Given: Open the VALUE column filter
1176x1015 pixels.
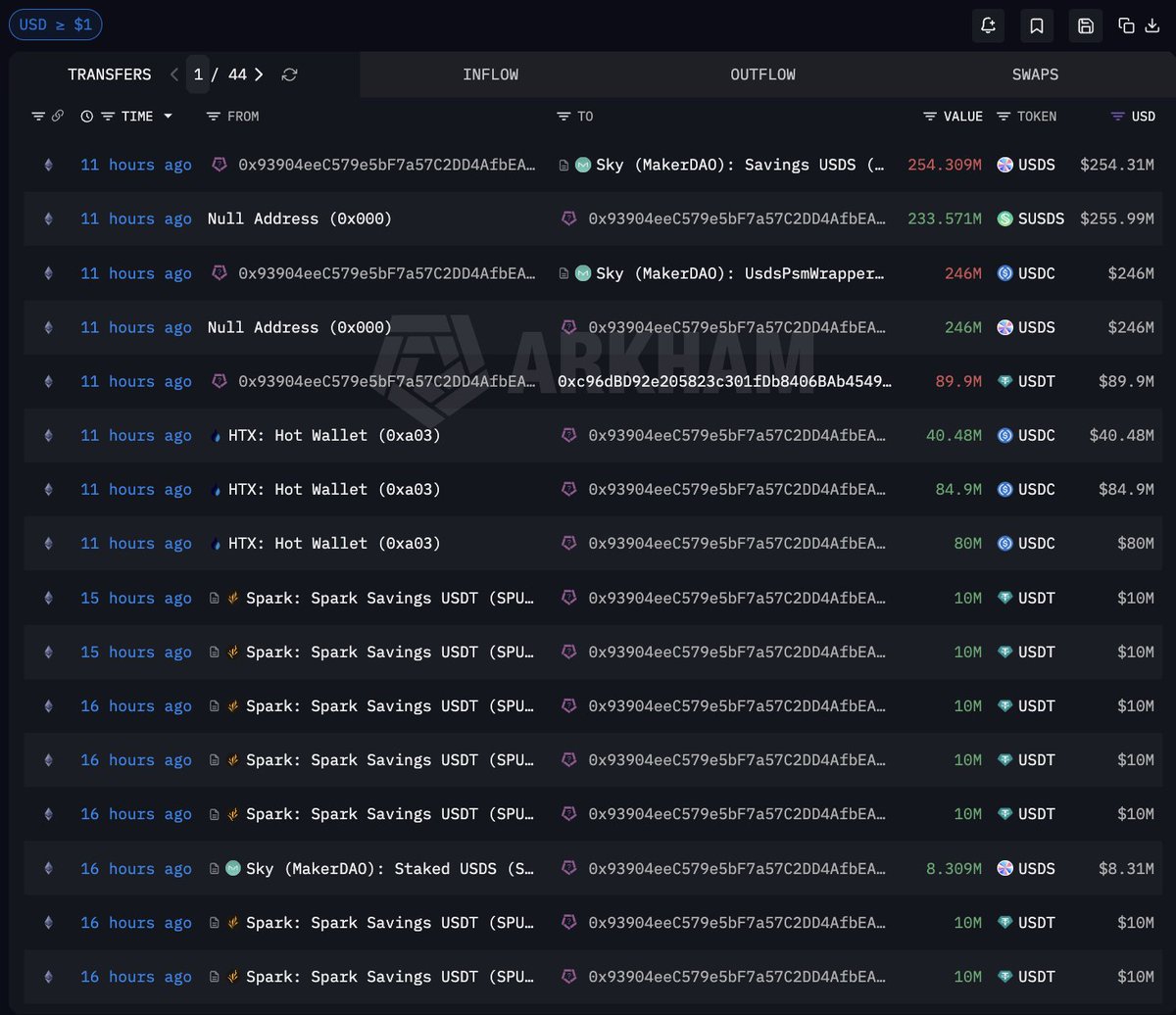Looking at the screenshot, I should coord(930,116).
